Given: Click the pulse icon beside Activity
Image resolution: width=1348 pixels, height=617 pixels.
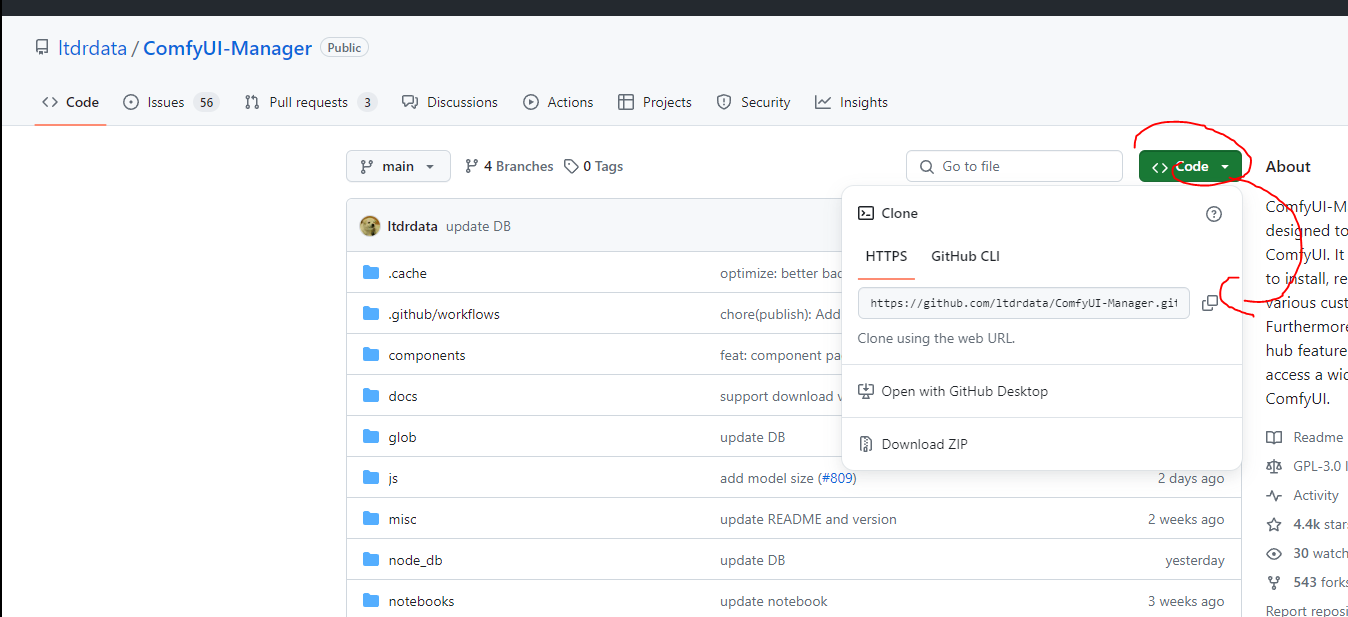Looking at the screenshot, I should point(1274,495).
